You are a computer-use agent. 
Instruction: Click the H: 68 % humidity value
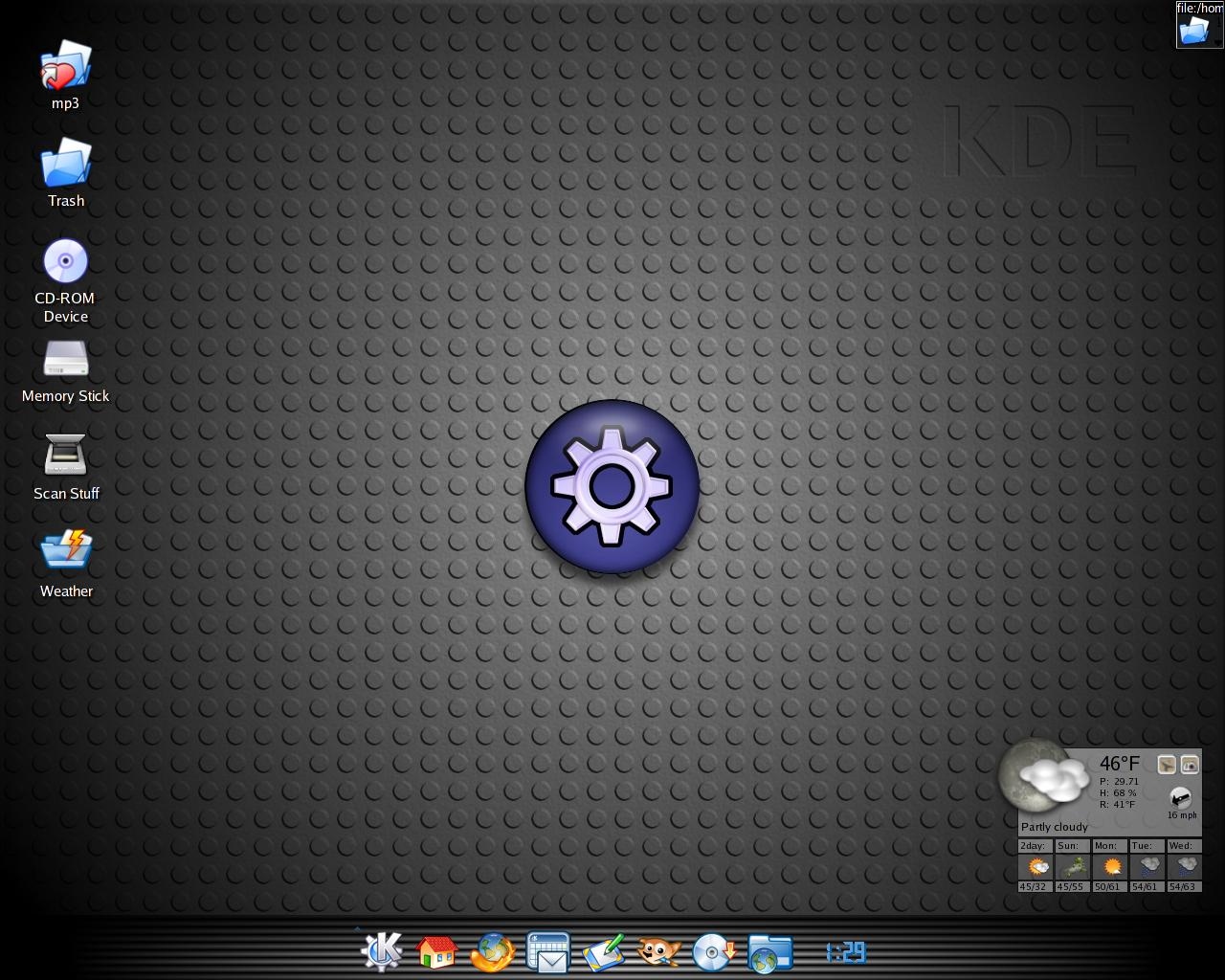click(1119, 793)
